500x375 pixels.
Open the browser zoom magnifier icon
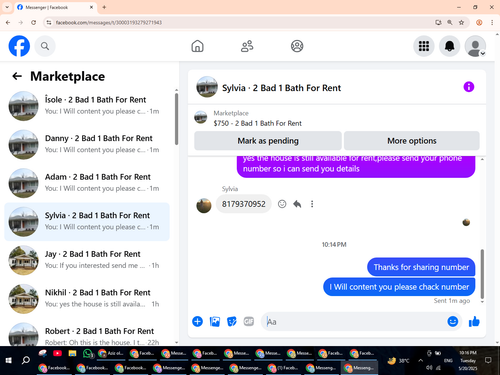coord(450,23)
